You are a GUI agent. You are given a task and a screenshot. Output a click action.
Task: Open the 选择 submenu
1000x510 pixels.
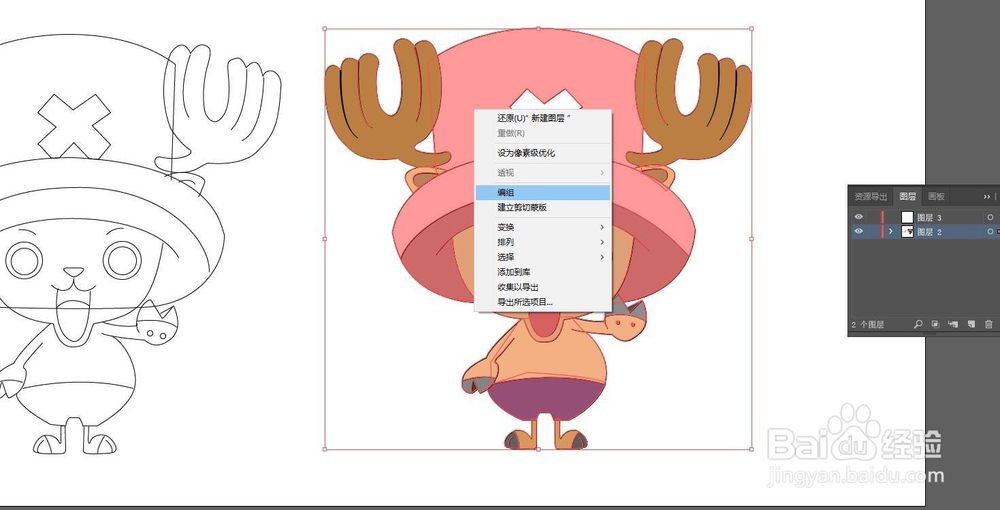point(543,257)
